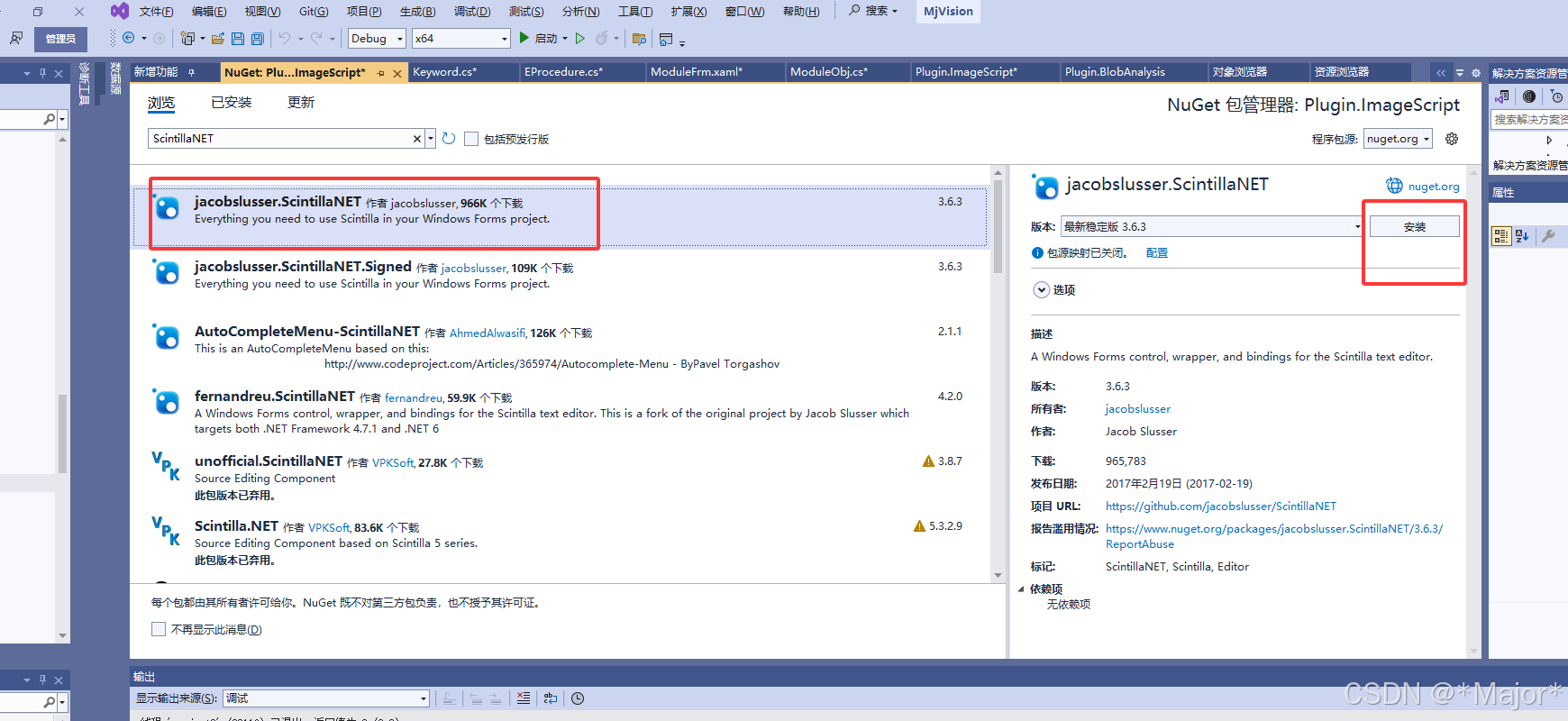
Task: Clear the ScintillaNET search text
Action: 417,139
